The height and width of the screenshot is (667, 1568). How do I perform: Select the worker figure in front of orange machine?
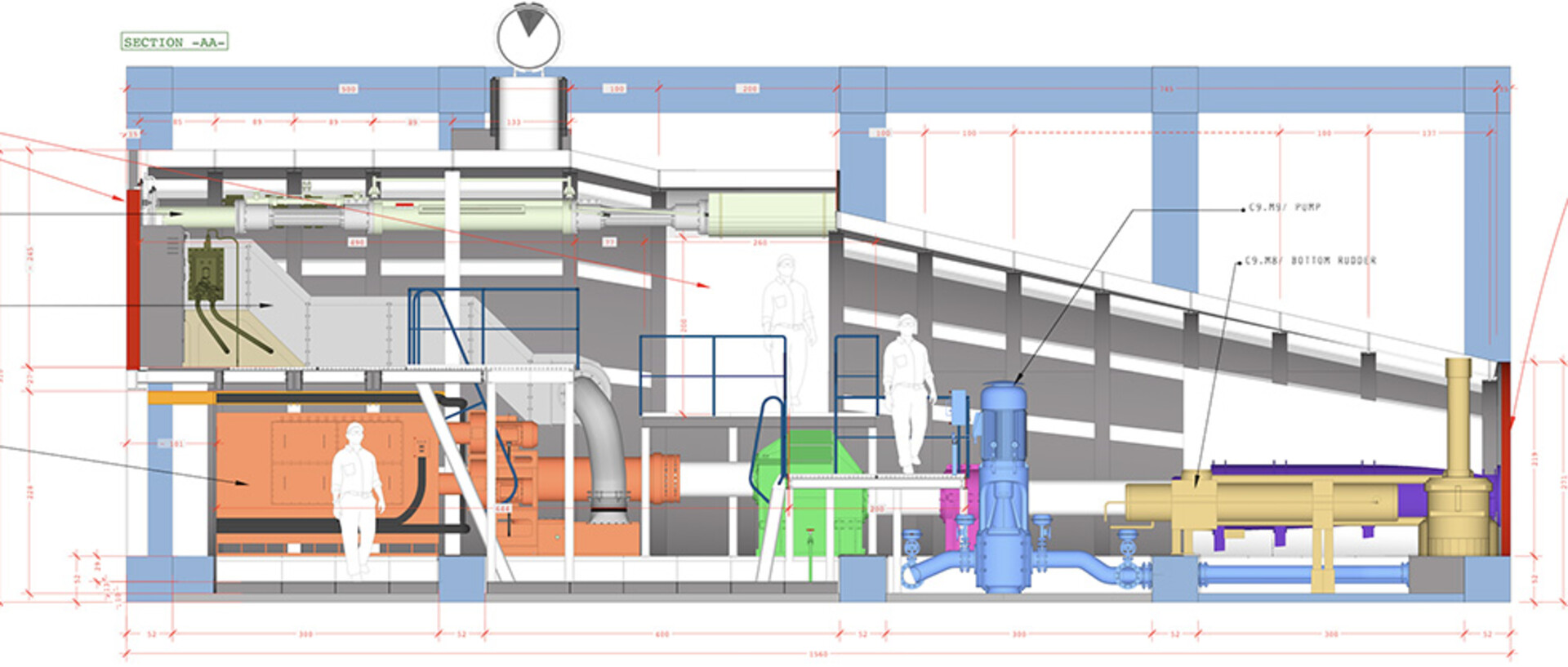pyautogui.click(x=357, y=500)
